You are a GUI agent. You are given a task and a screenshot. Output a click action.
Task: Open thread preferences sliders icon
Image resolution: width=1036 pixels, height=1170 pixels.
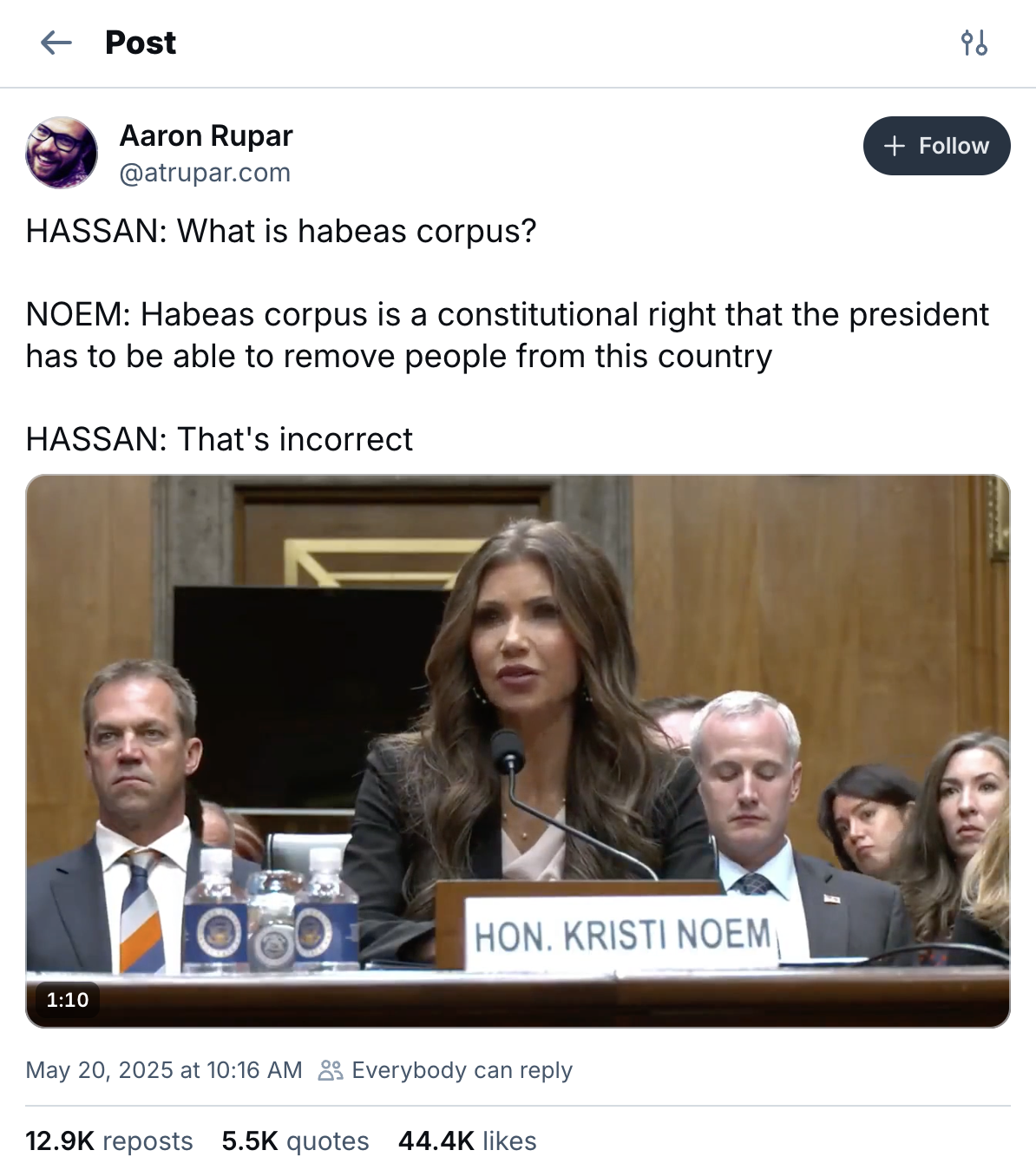[x=974, y=43]
